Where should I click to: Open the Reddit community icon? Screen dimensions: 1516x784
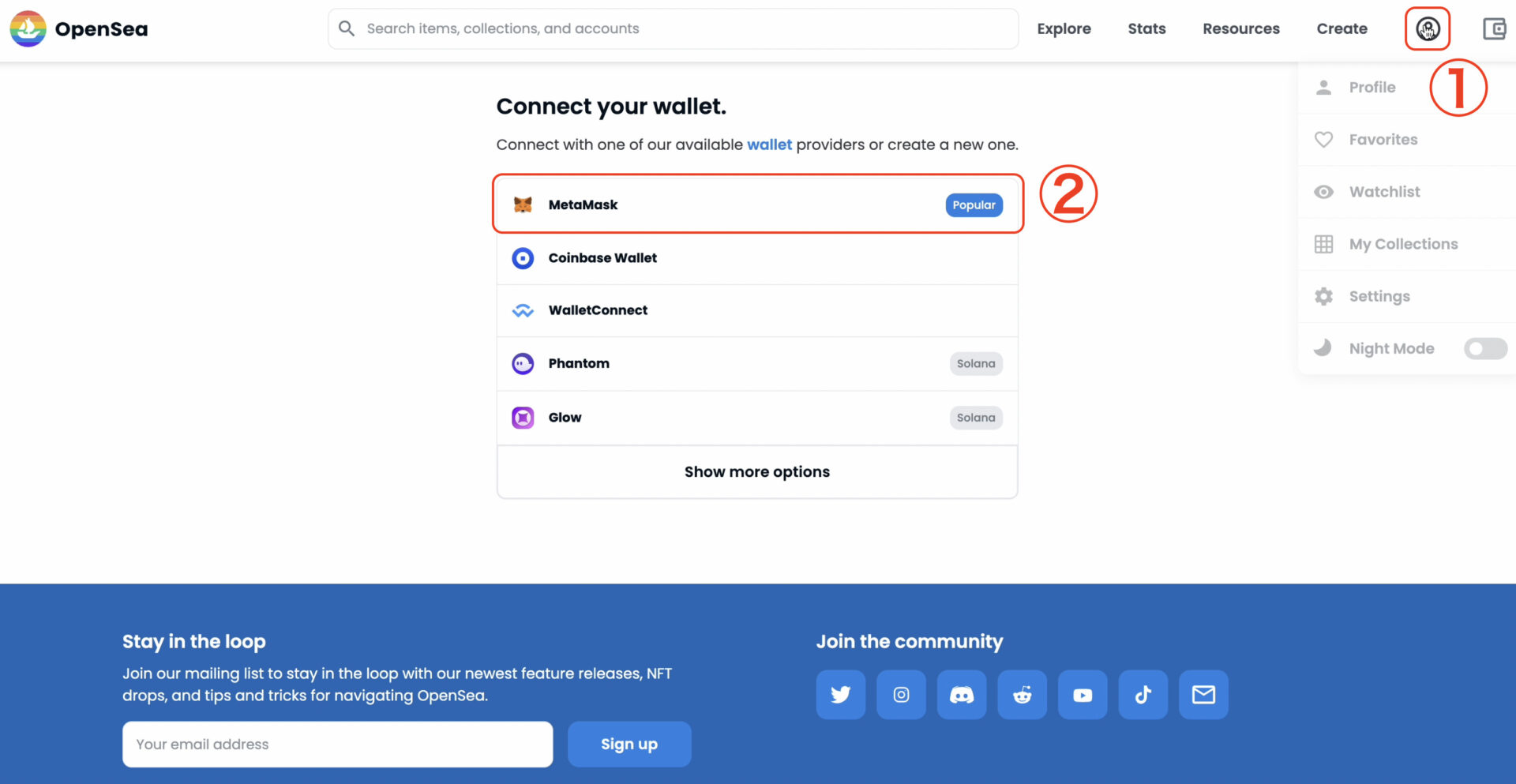click(1023, 695)
